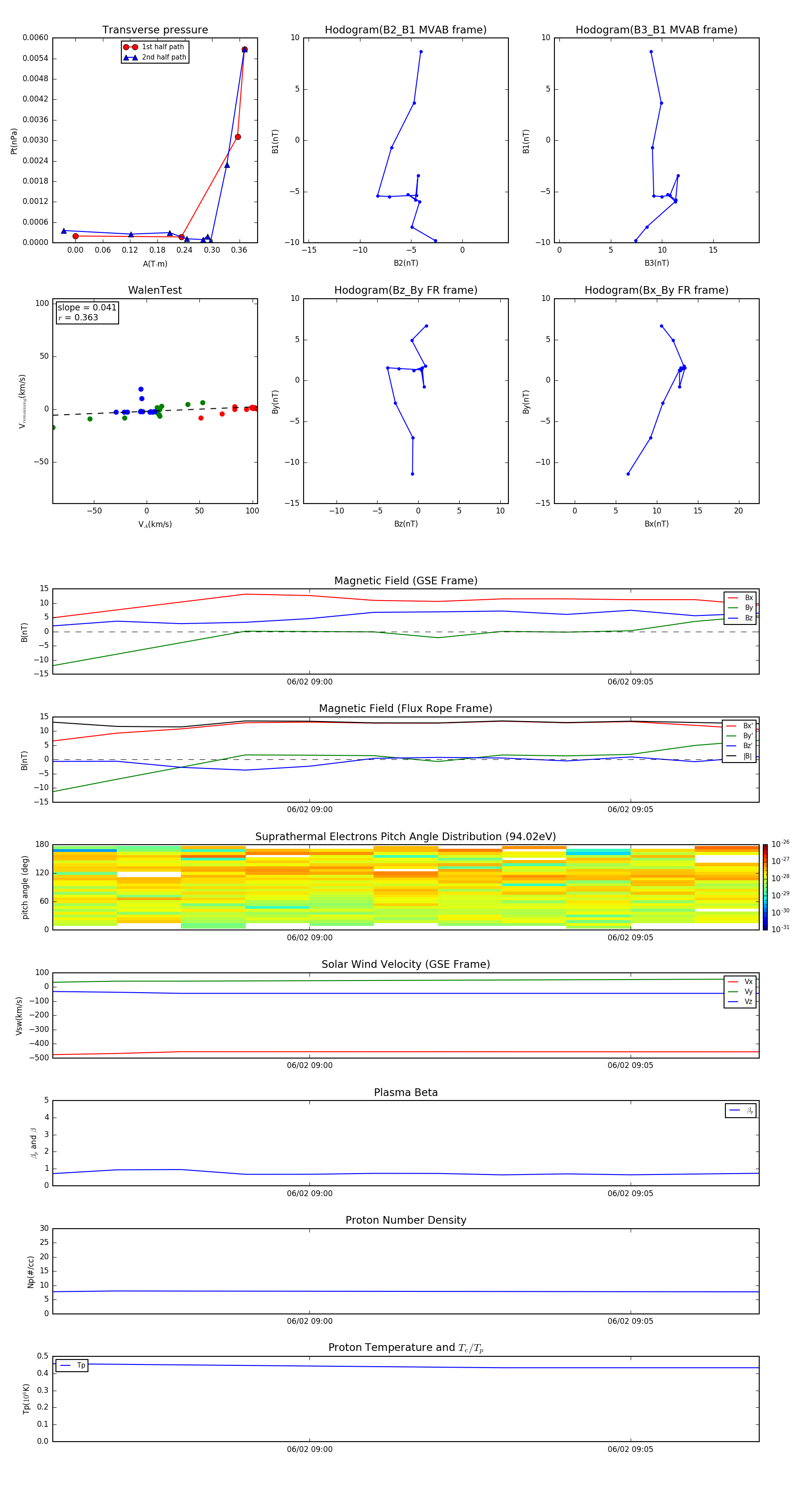Click 'Np(#/cc)' axis label
Viewport: 812px width, 1489px height.
(31, 1272)
